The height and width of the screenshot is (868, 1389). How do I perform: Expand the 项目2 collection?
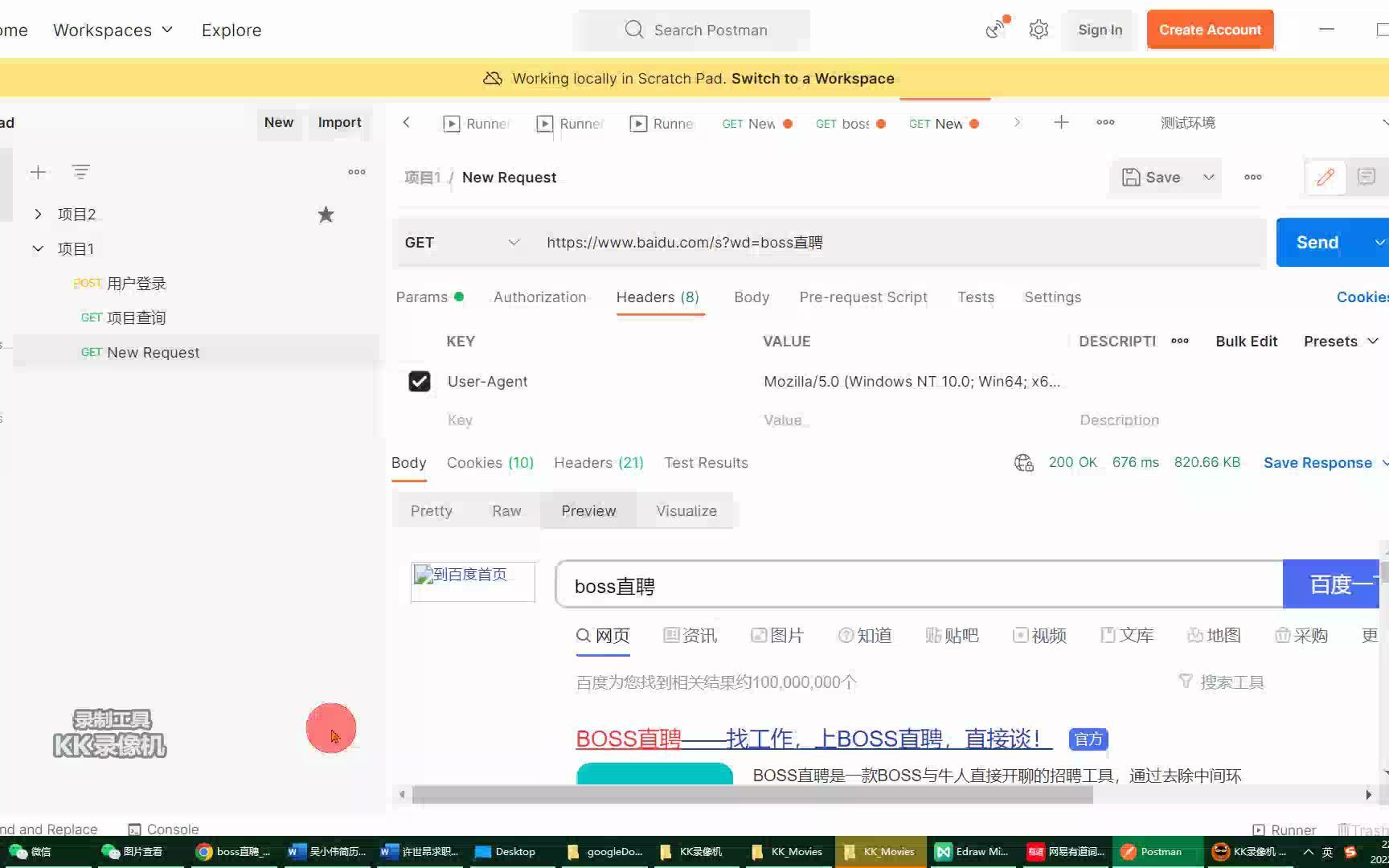[x=38, y=215]
